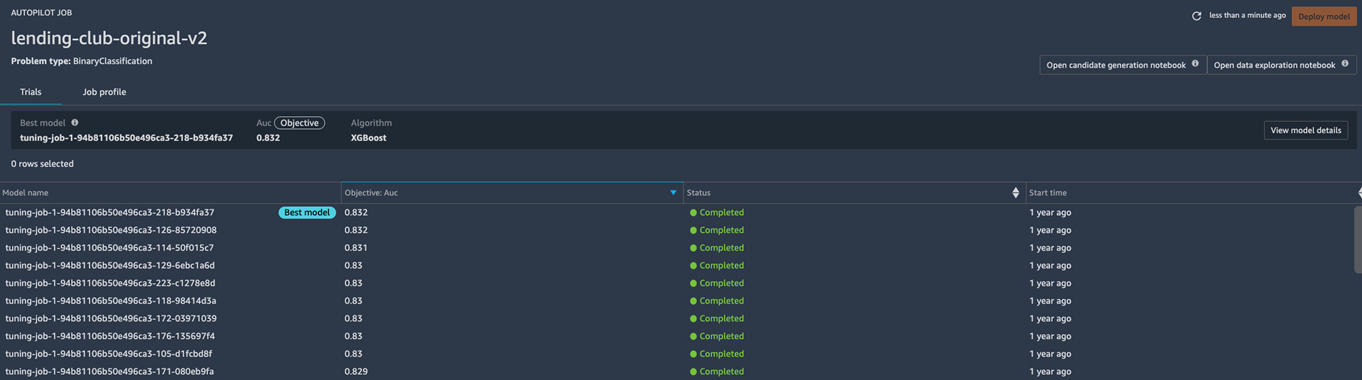1362x380 pixels.
Task: Click info icon next to Best model label
Action: 75,123
